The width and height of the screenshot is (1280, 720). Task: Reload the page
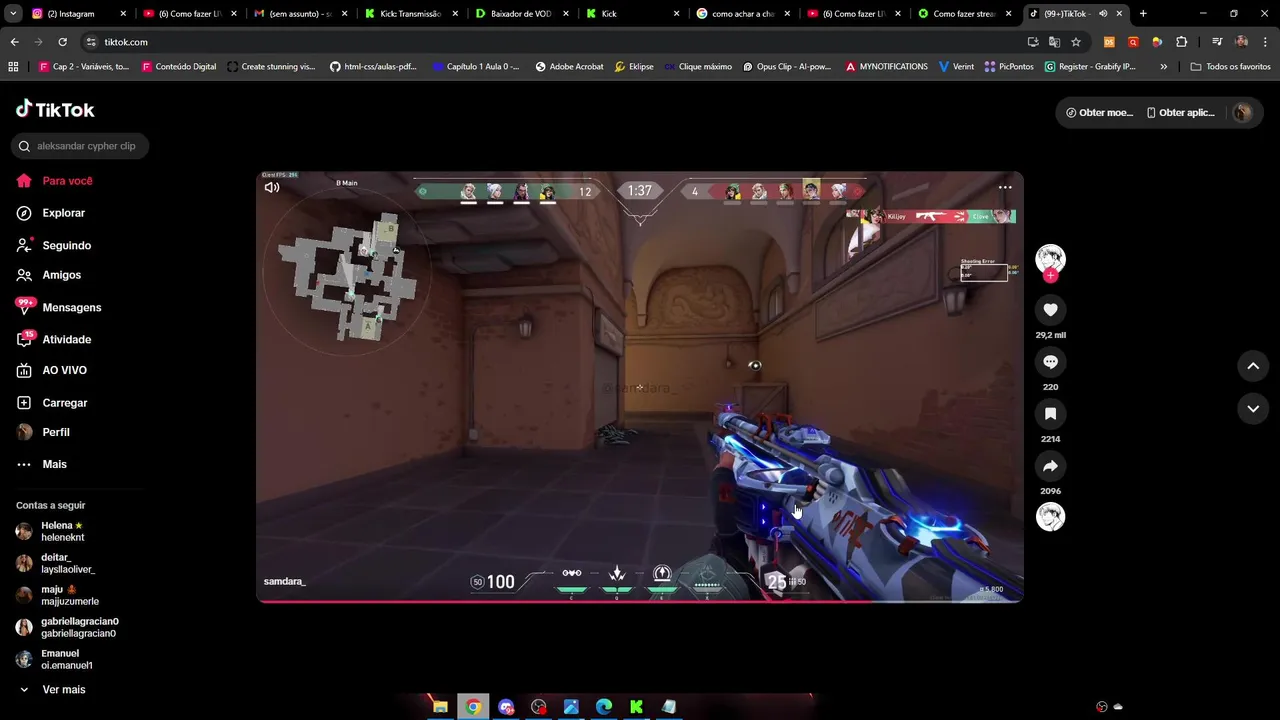coord(62,42)
